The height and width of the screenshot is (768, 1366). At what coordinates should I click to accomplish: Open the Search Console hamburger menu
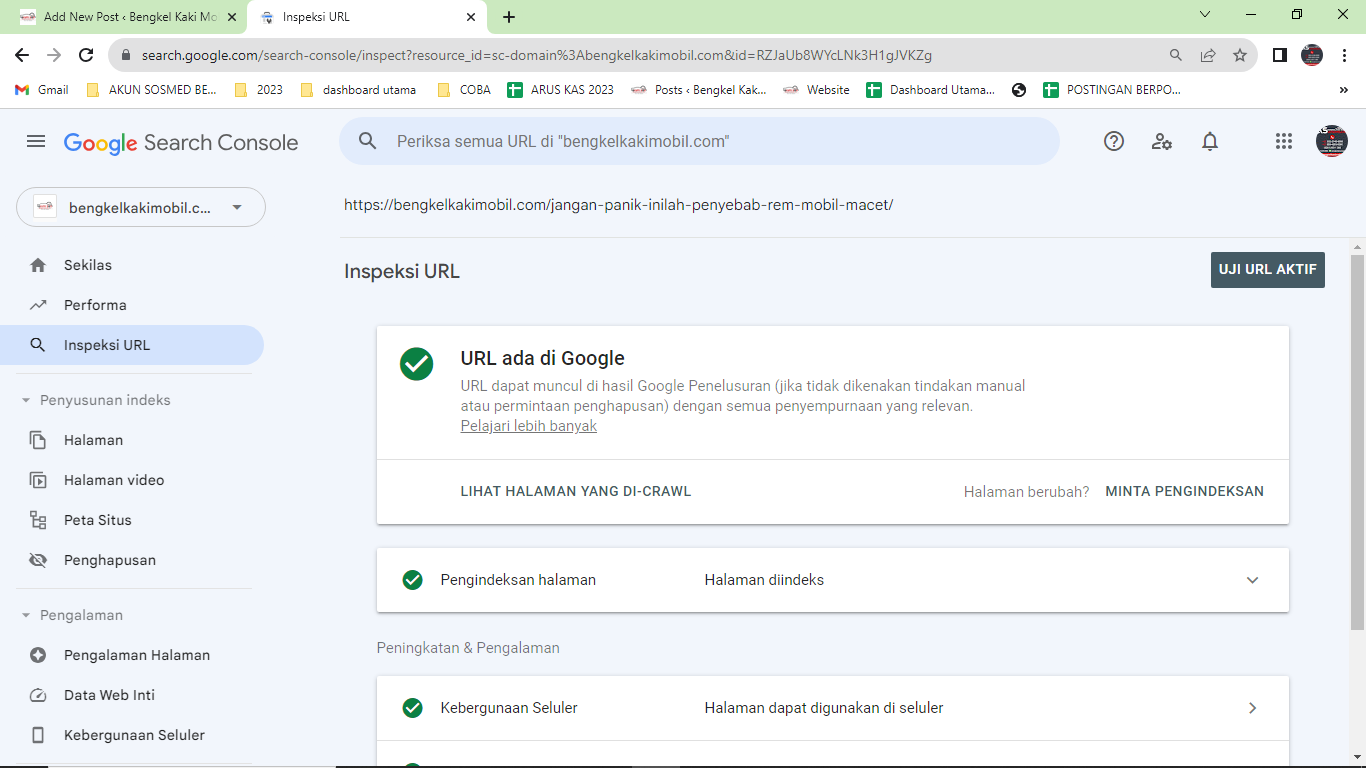(36, 142)
